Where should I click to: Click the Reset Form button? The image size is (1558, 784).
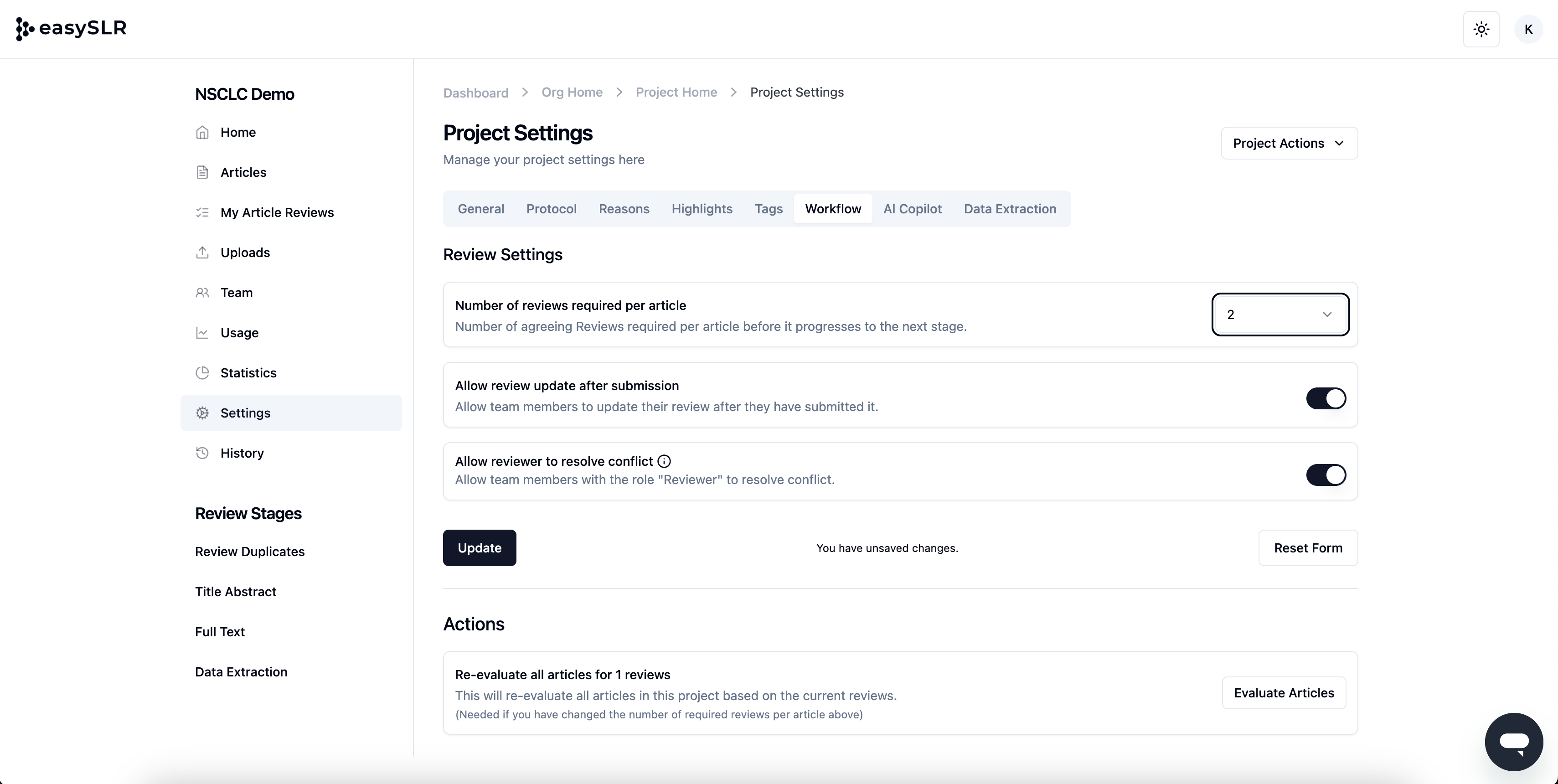[x=1308, y=548]
